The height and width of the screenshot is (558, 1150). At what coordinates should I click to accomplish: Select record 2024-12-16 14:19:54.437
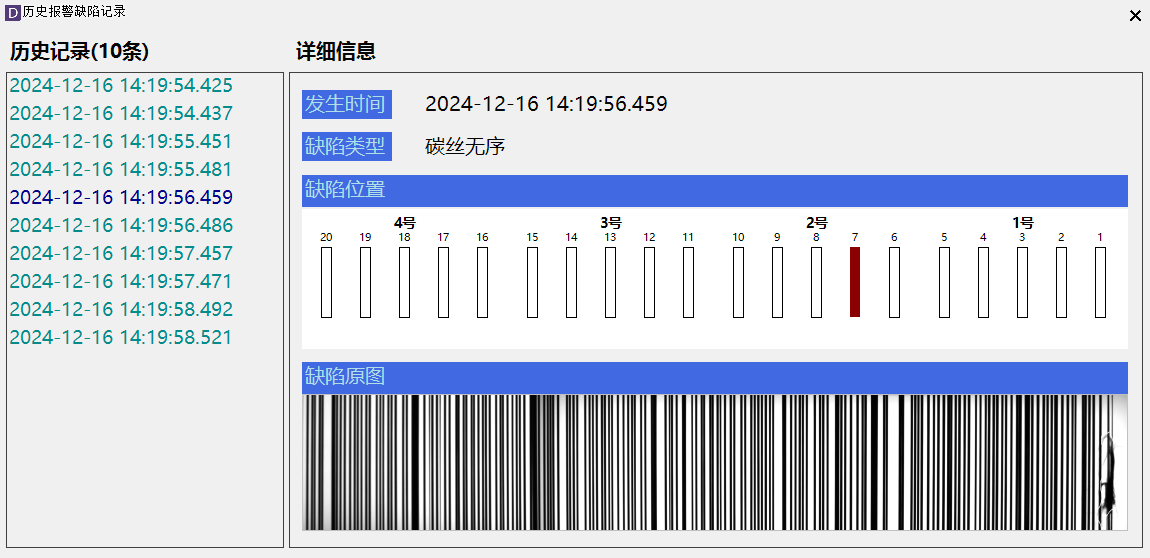(x=121, y=114)
